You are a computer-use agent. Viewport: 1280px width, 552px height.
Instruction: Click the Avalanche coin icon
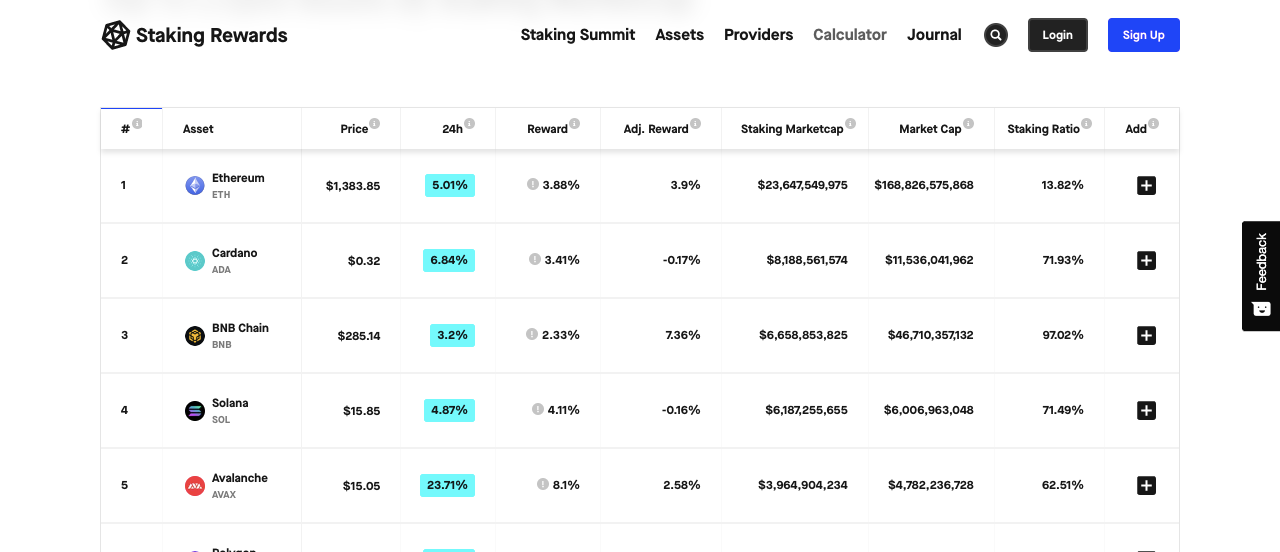pyautogui.click(x=195, y=485)
